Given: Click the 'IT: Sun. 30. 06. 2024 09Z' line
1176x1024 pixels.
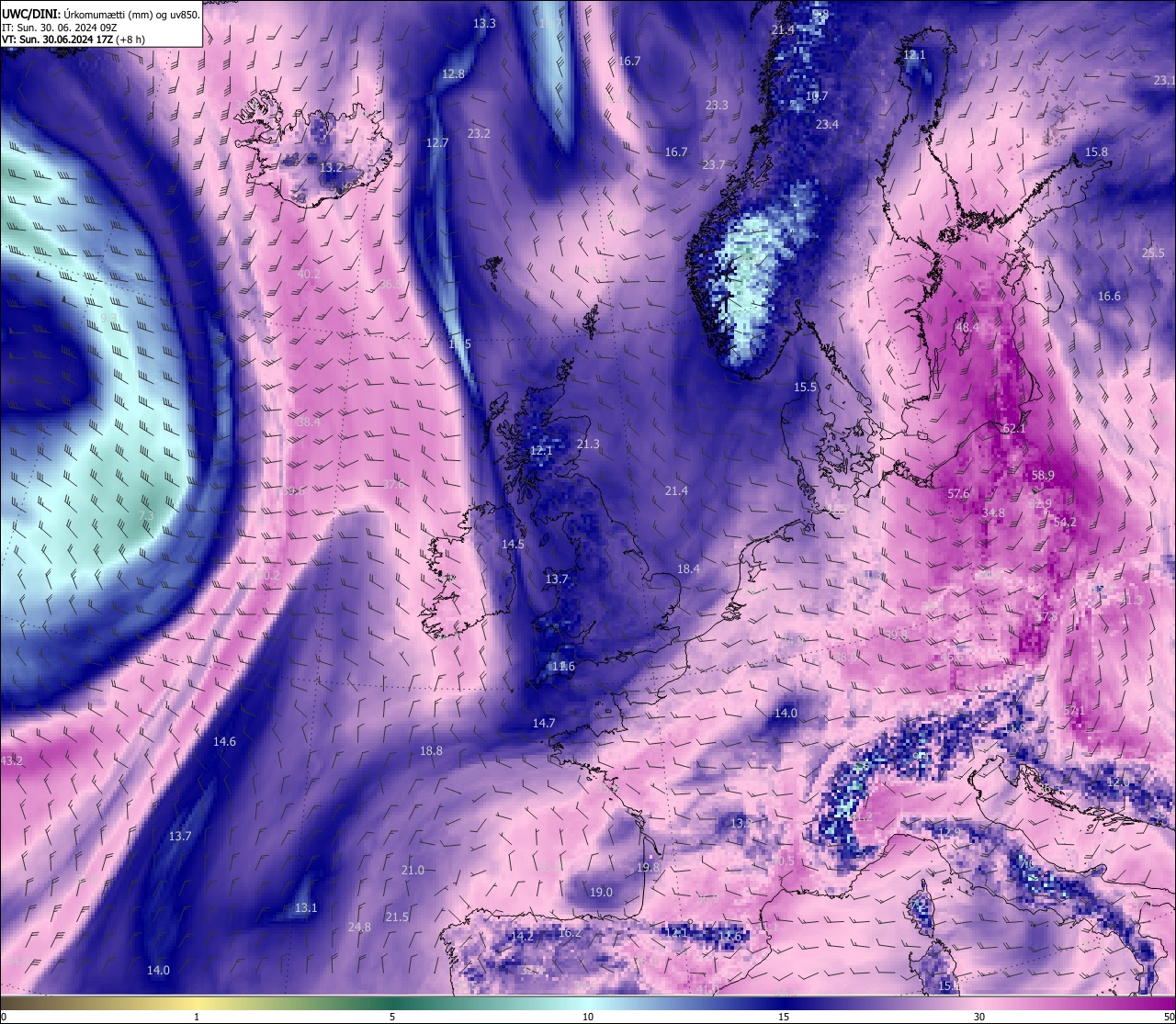Looking at the screenshot, I should pos(59,28).
